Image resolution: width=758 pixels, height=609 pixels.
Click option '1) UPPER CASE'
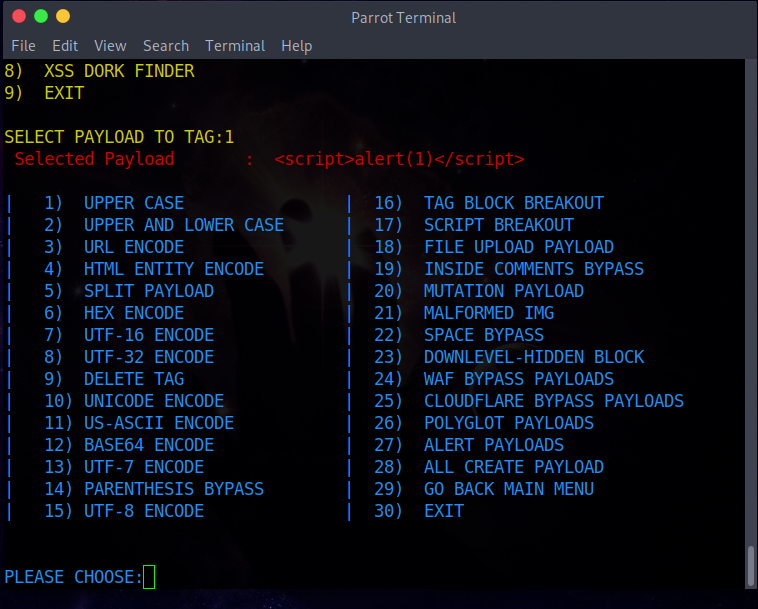114,203
